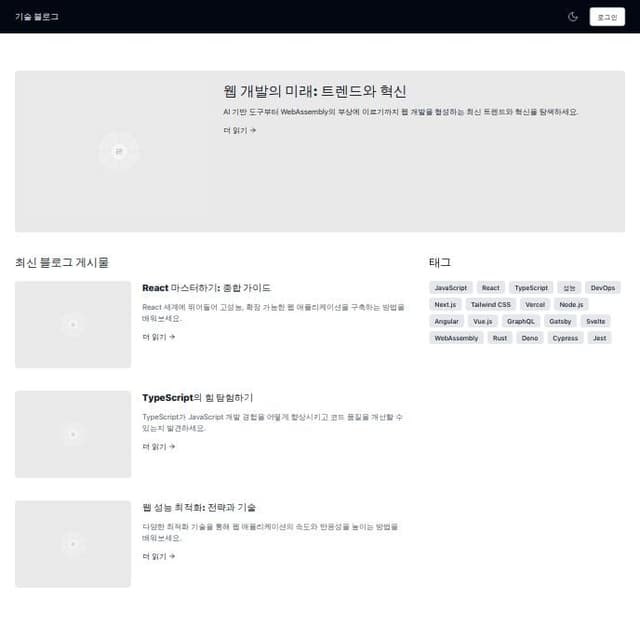Open the 웹 개발의 미래 featured headline
Viewport: 640px width, 625px height.
tap(315, 91)
